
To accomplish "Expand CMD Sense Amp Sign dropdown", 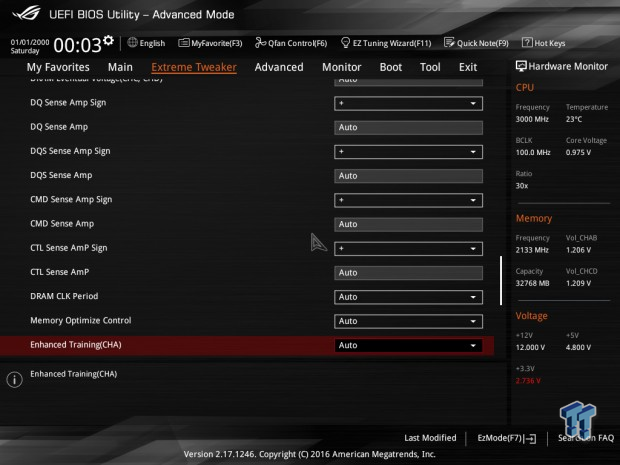I will (x=408, y=200).
